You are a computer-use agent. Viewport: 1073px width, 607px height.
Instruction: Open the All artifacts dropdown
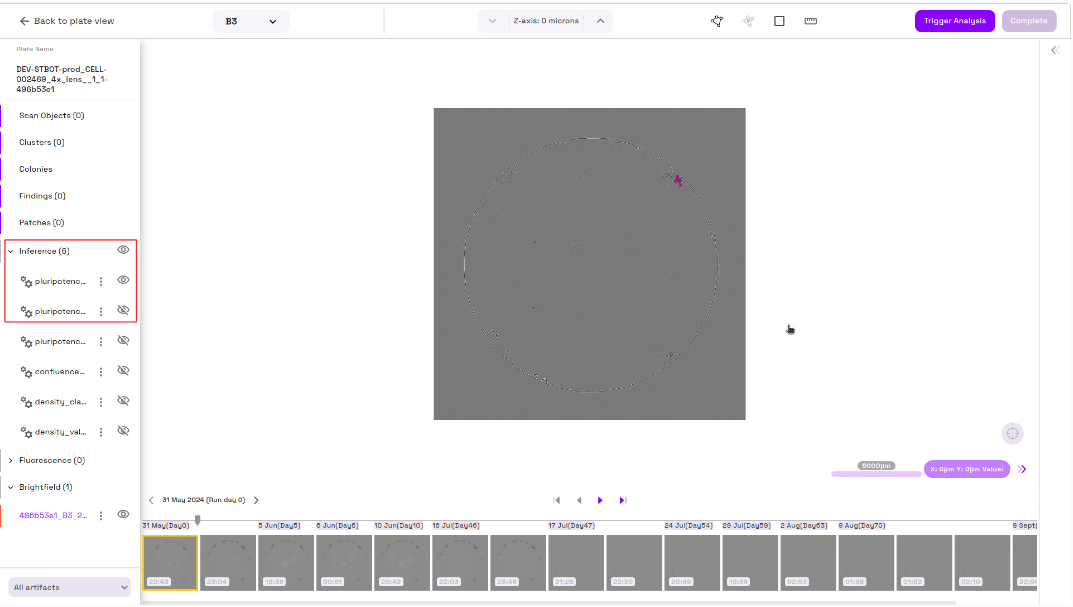coord(70,587)
